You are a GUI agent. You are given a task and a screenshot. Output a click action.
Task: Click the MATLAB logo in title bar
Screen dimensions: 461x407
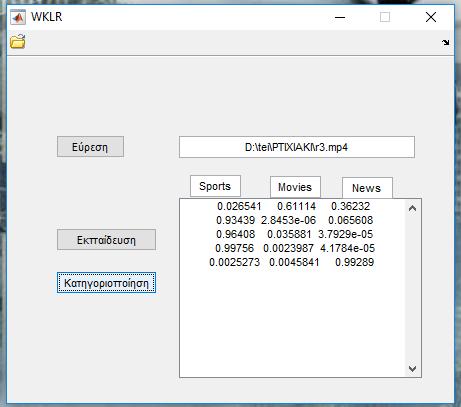18,17
